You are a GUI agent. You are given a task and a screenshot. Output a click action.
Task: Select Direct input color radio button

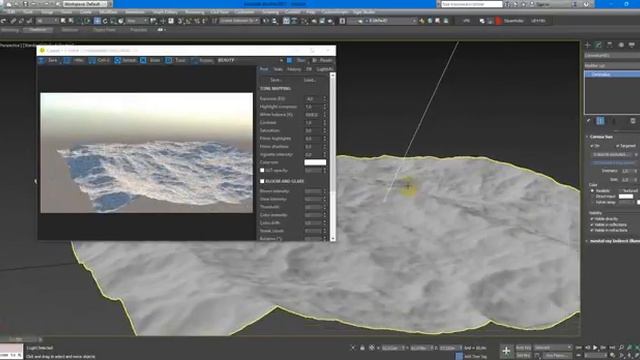[592, 196]
